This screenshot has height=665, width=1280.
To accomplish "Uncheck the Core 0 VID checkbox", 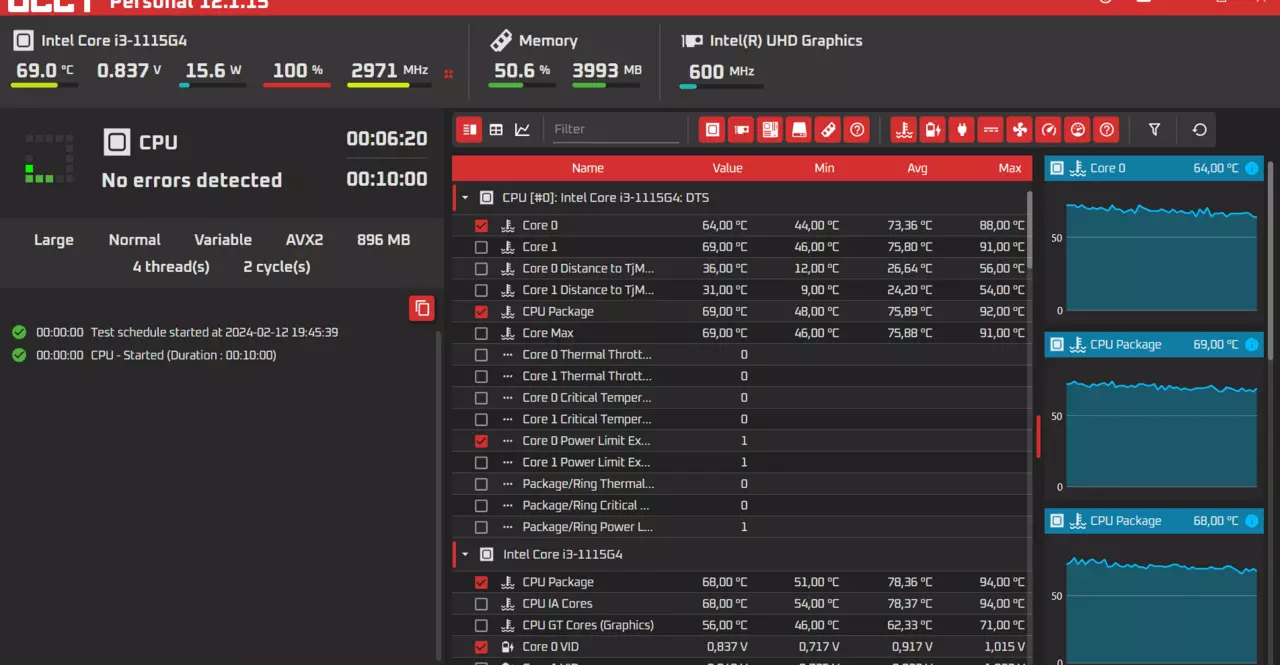I will tap(481, 647).
